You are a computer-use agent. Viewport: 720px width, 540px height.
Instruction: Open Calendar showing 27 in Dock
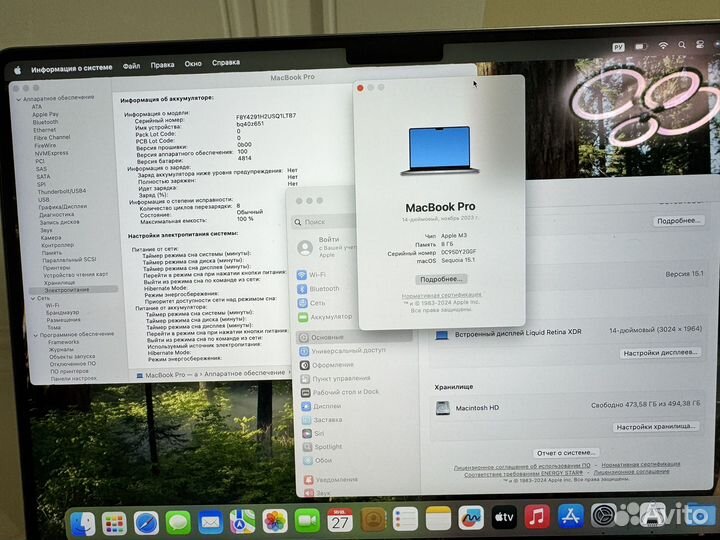(340, 520)
